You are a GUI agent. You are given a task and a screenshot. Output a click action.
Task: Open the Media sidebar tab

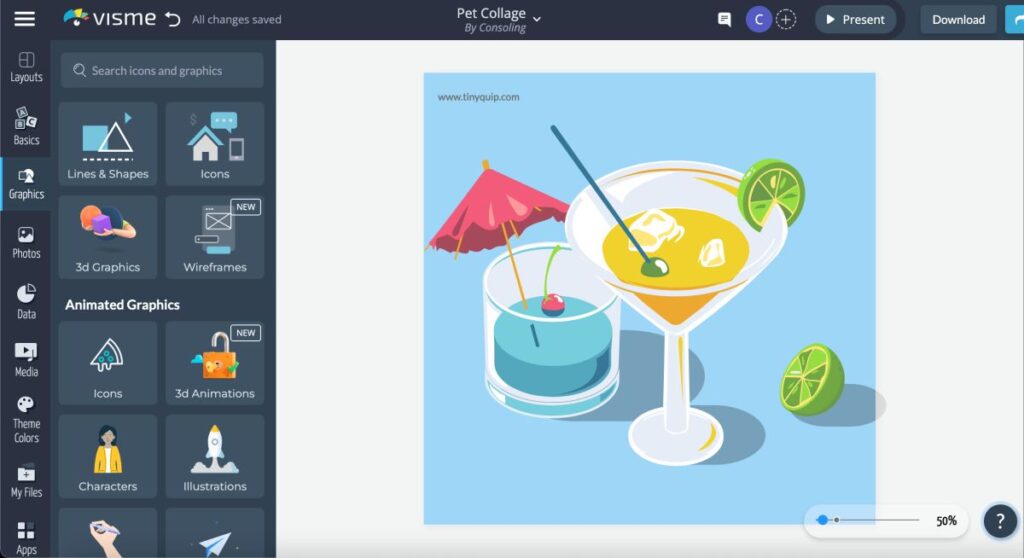(x=26, y=360)
